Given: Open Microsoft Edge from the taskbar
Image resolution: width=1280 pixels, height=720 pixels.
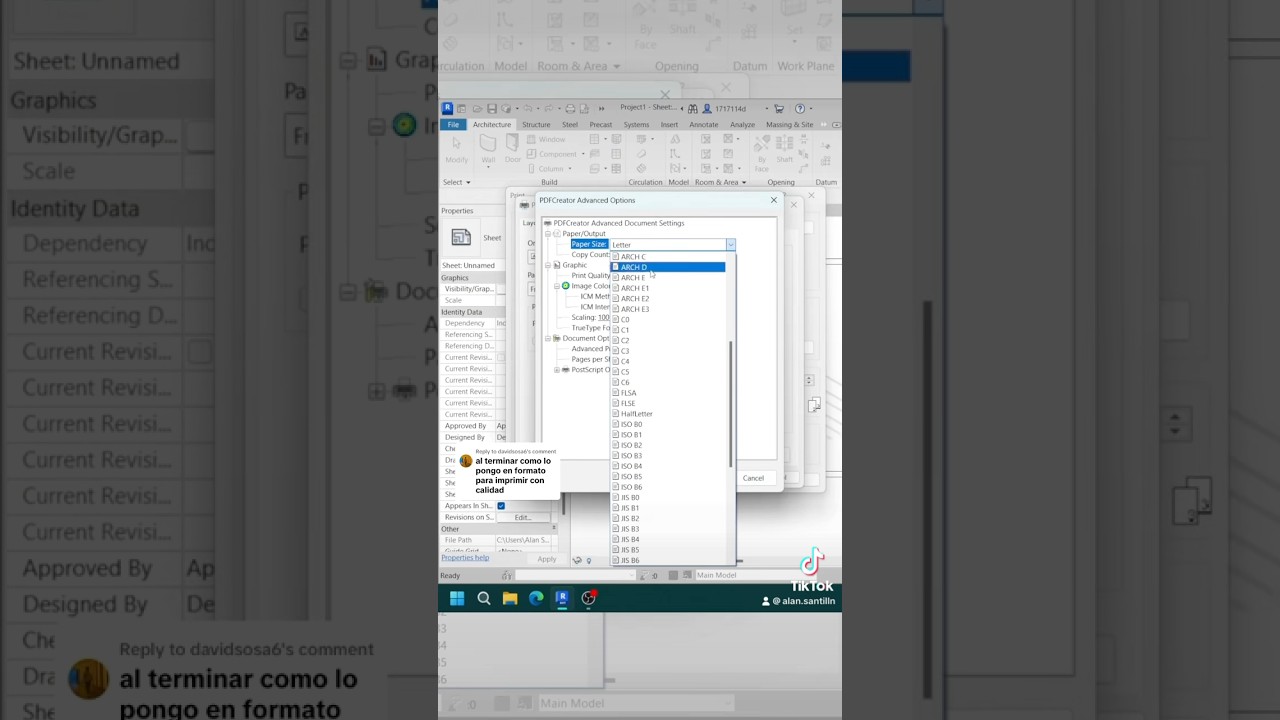Looking at the screenshot, I should pos(536,598).
